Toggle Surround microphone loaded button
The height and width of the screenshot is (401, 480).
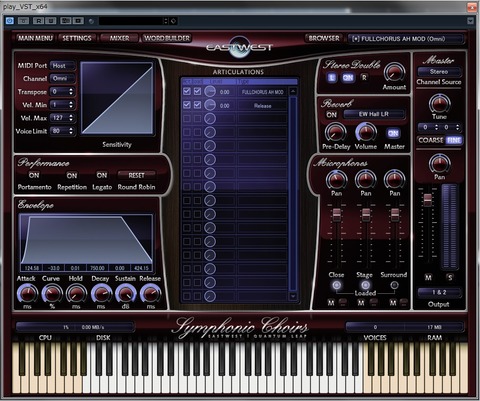[x=394, y=285]
